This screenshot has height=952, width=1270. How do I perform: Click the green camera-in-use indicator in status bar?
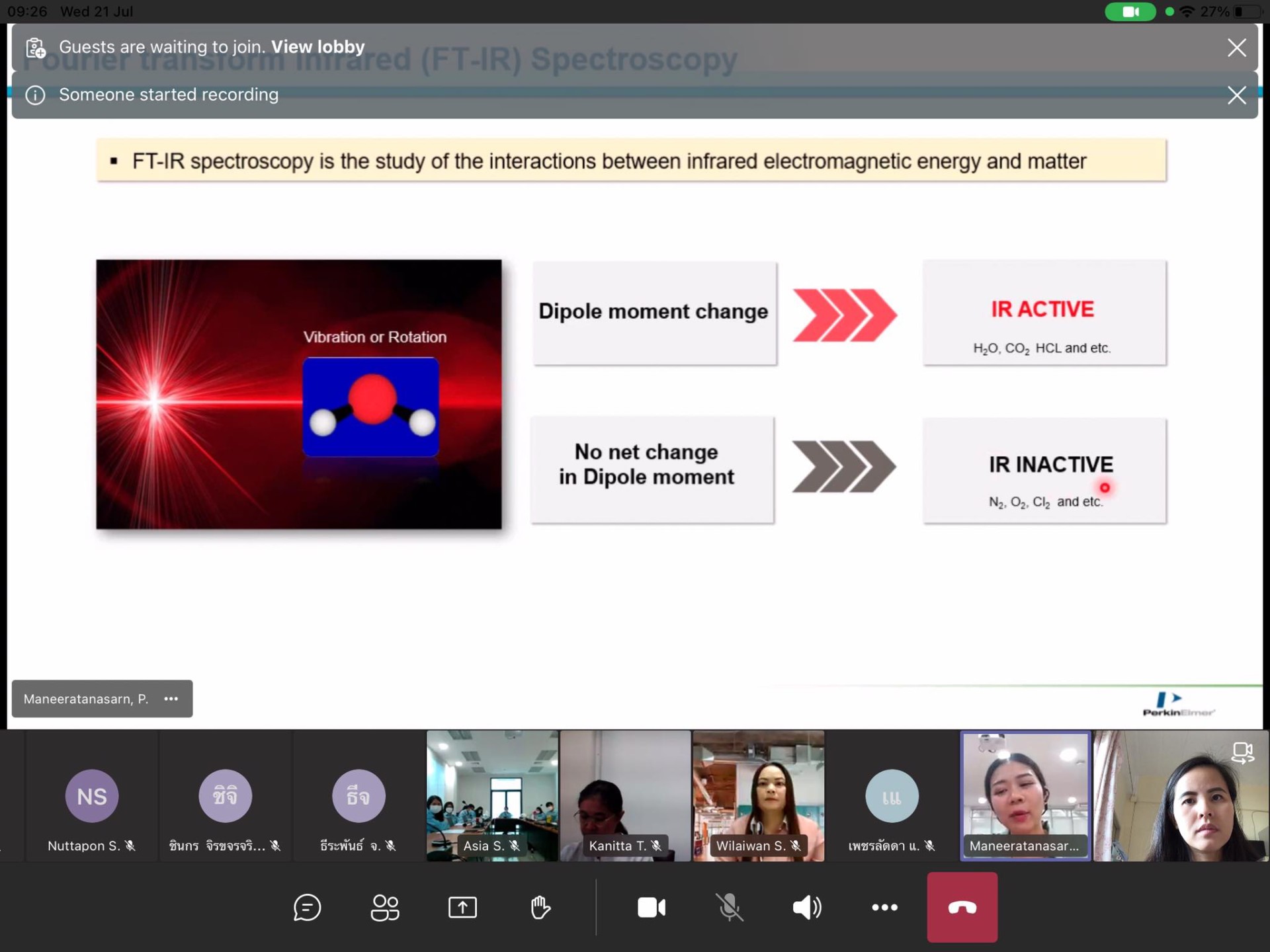pos(1130,11)
